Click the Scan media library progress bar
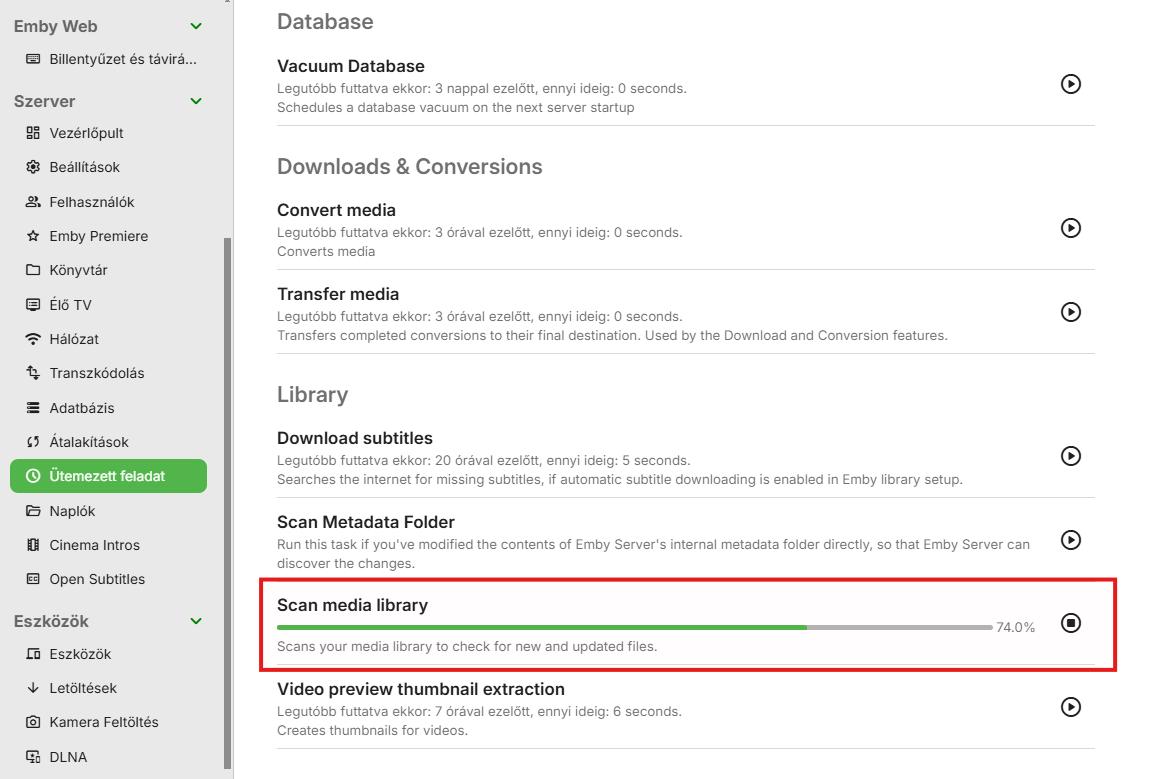This screenshot has height=779, width=1158. tap(634, 627)
